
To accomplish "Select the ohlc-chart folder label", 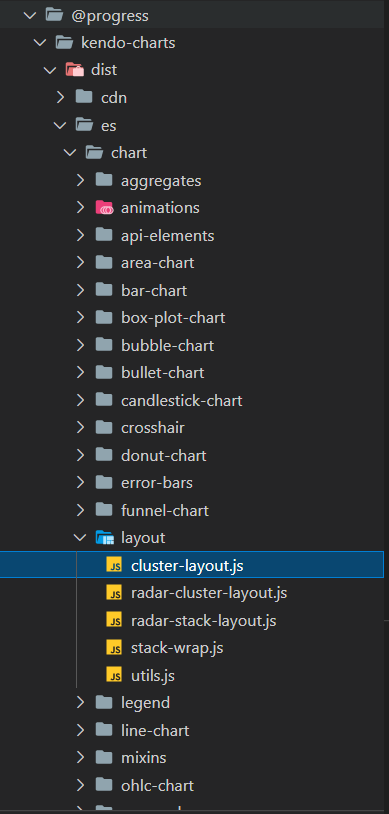I will [157, 785].
